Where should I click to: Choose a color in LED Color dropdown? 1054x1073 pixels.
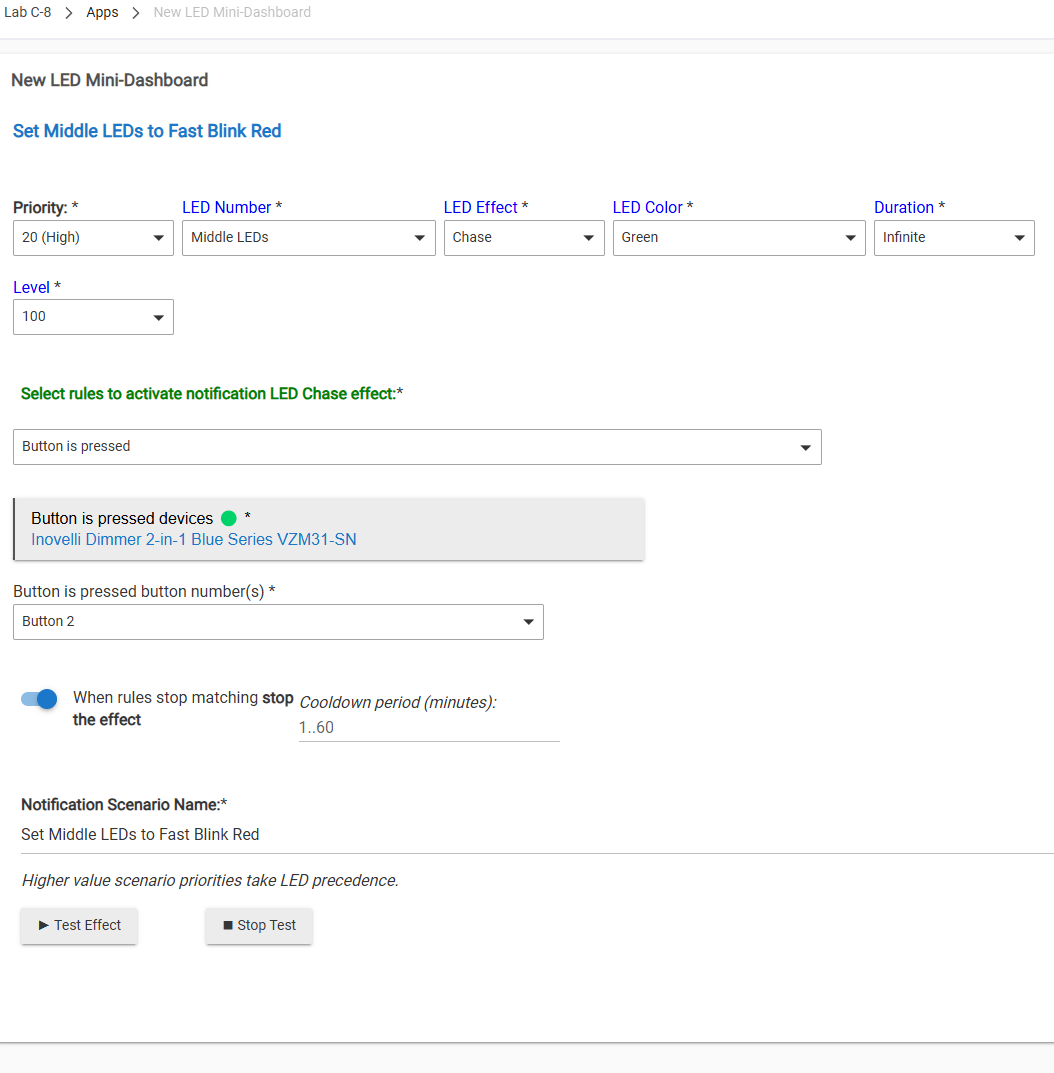point(738,238)
